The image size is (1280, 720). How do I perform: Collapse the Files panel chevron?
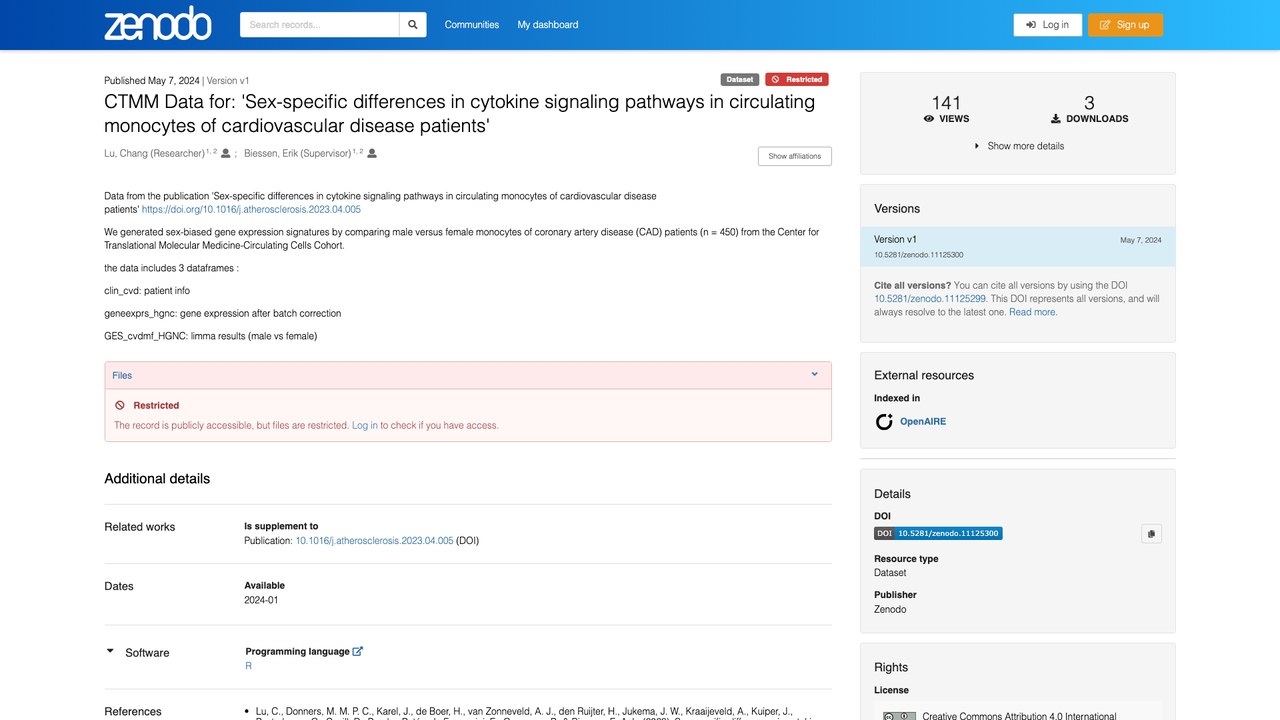[814, 375]
